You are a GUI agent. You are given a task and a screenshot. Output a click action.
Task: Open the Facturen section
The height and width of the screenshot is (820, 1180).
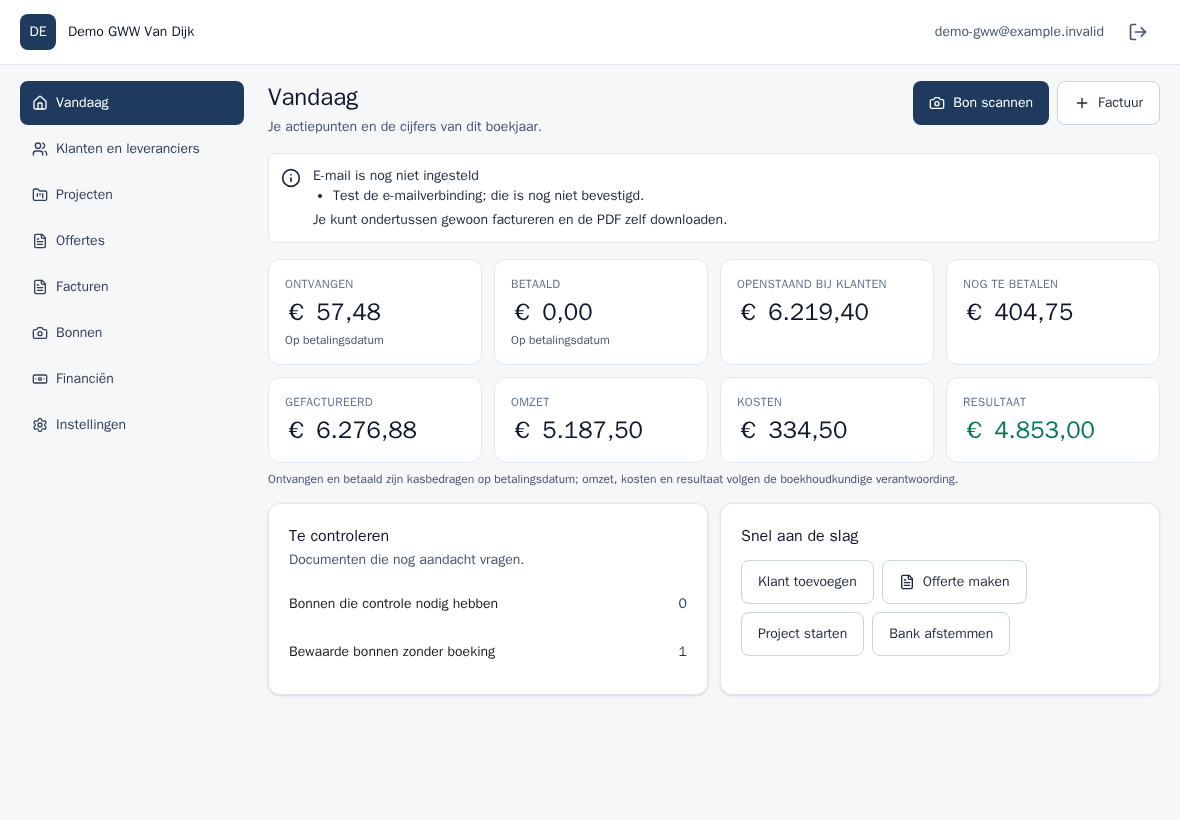(132, 287)
